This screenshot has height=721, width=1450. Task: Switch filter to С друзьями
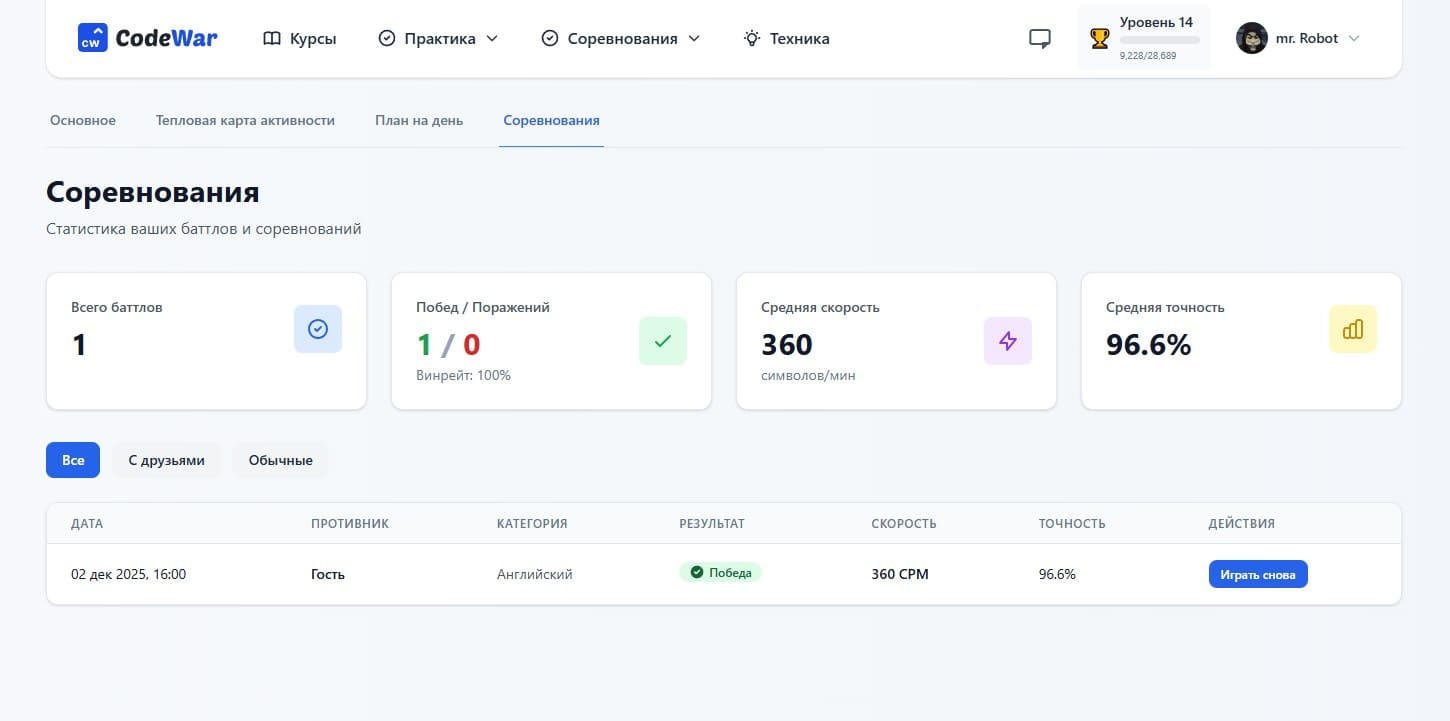coord(166,460)
